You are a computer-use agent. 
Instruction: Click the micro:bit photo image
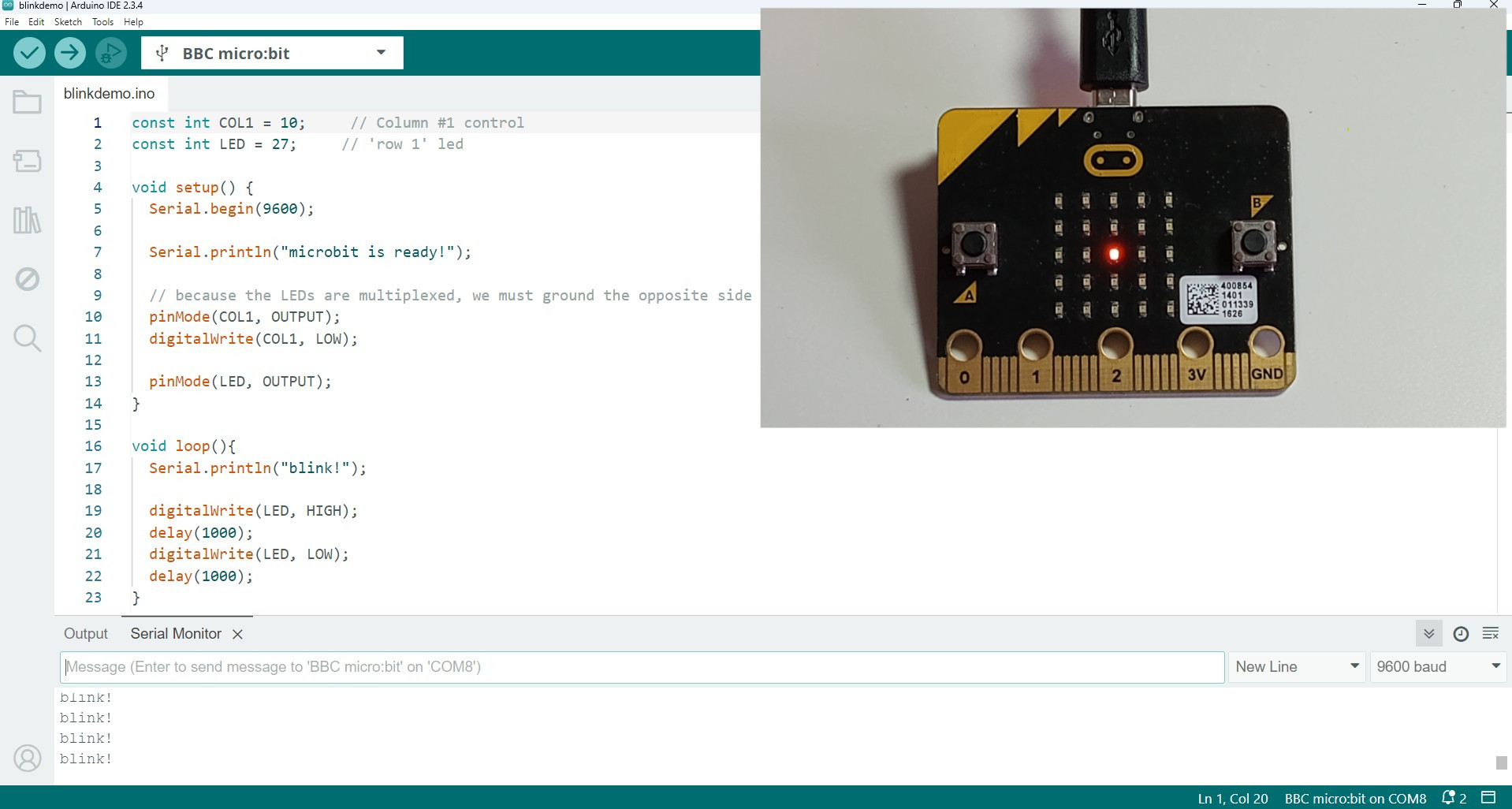(x=1133, y=218)
